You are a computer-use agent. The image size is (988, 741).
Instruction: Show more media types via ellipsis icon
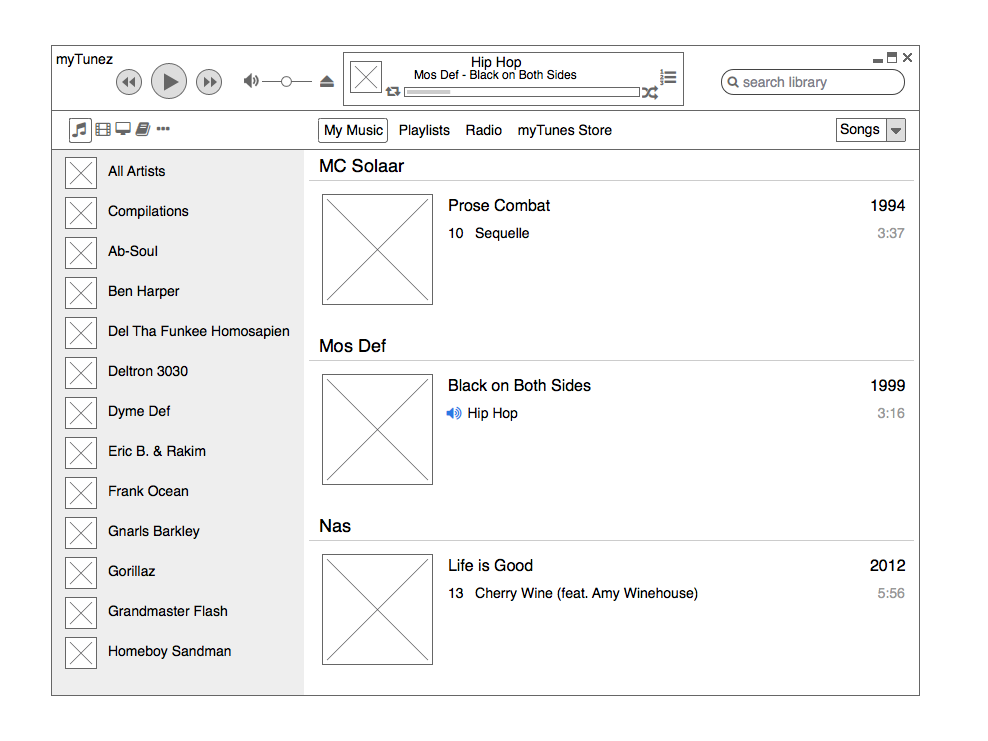pyautogui.click(x=160, y=129)
